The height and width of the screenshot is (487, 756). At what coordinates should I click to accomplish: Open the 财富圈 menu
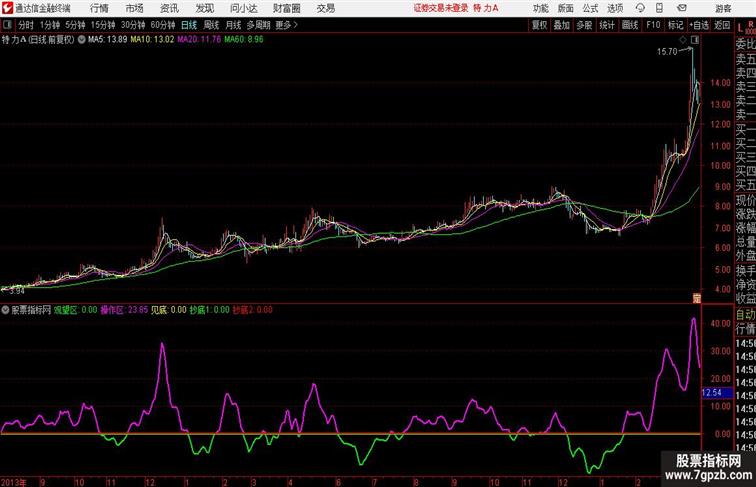(286, 8)
